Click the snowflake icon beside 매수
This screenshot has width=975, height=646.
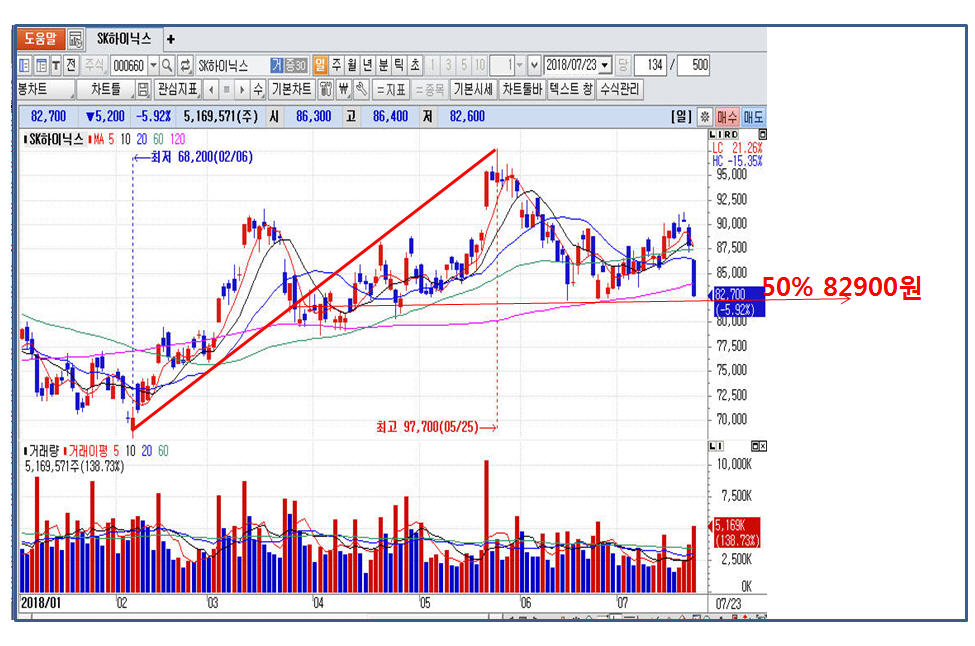[x=704, y=117]
